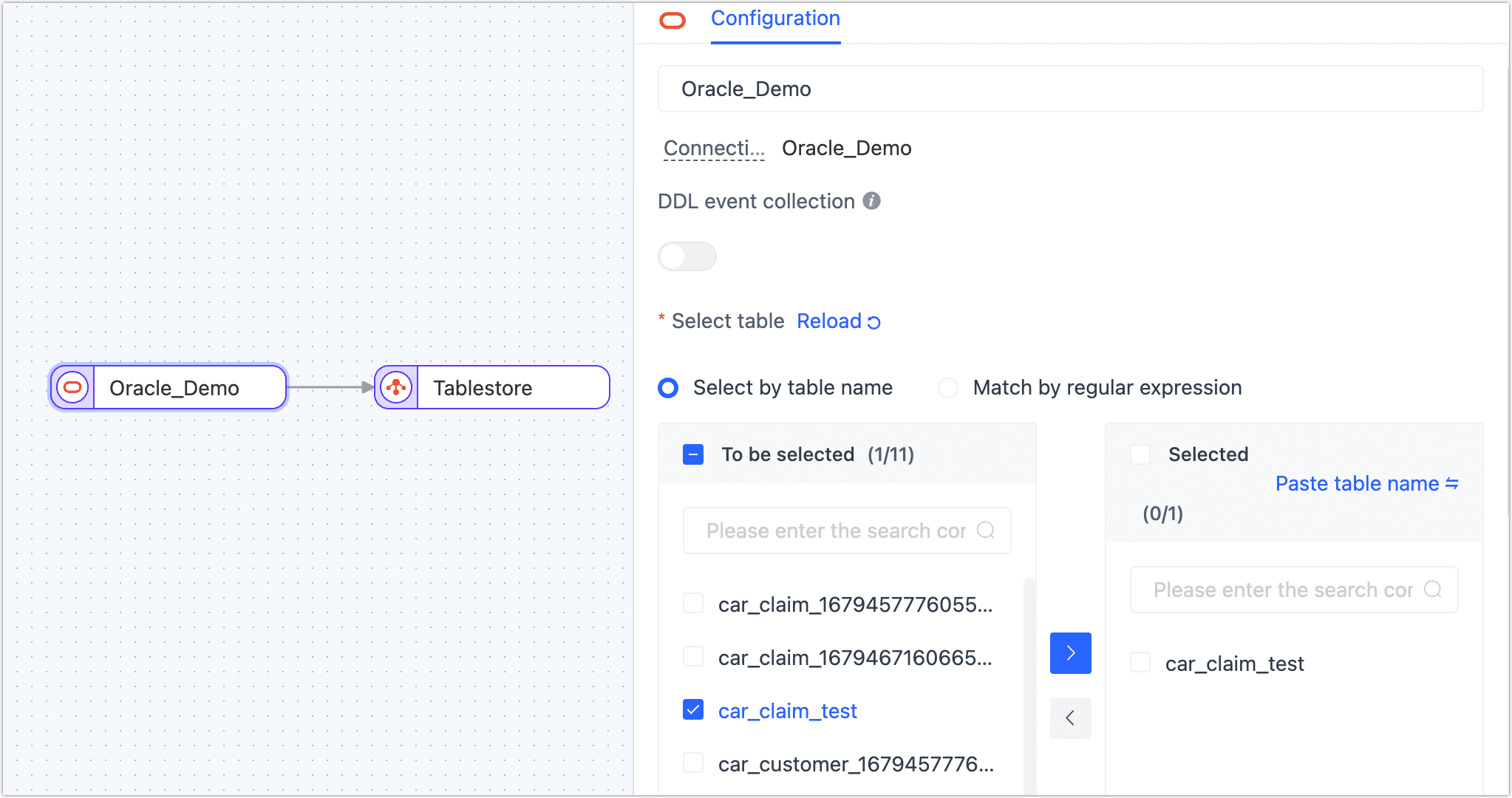1512x798 pixels.
Task: Click the Oracle source icon on the canvas node
Action: [72, 387]
